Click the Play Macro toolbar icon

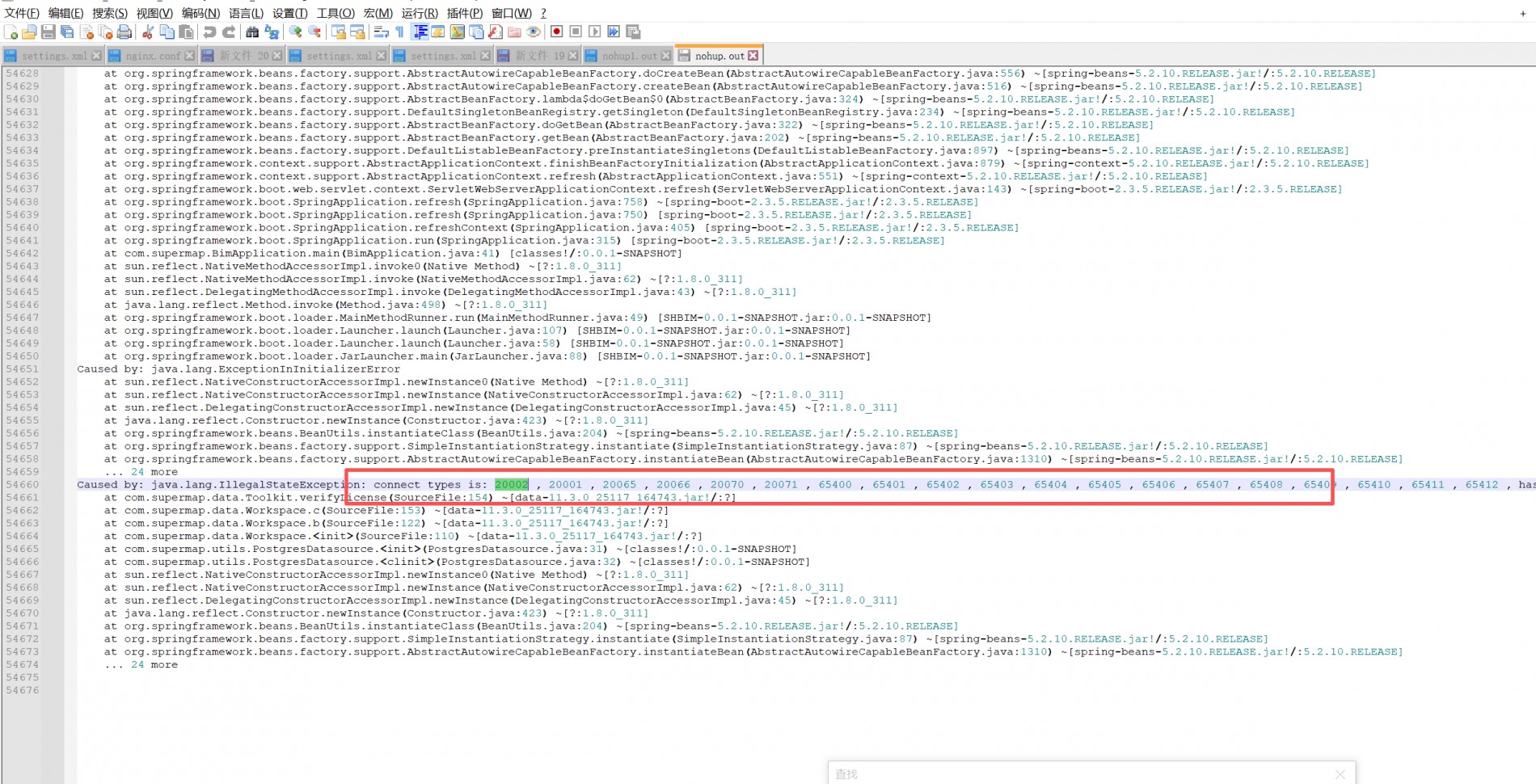[595, 32]
